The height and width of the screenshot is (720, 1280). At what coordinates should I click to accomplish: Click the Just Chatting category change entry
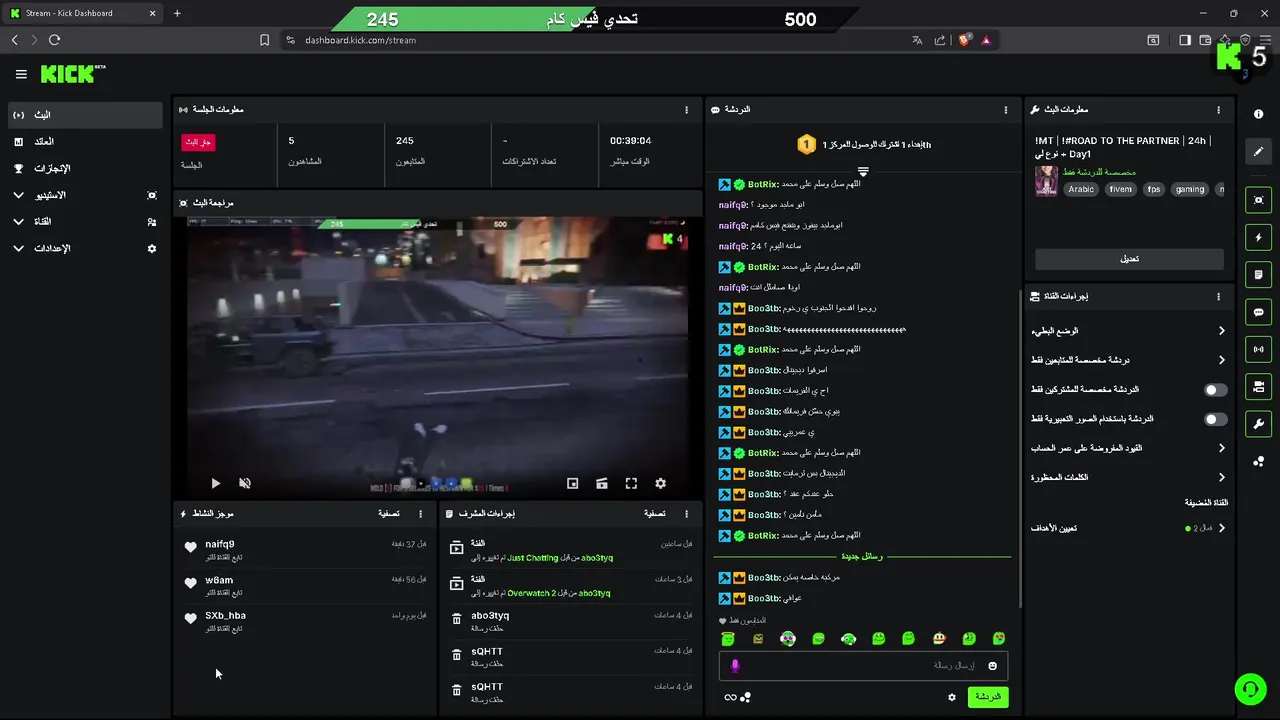click(x=570, y=548)
